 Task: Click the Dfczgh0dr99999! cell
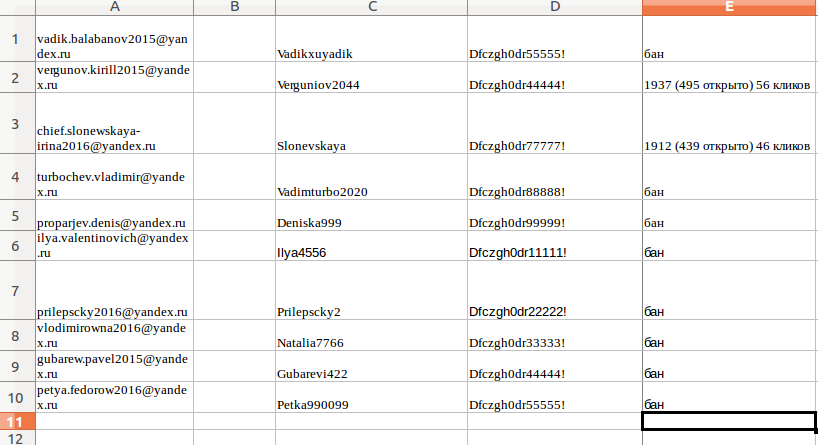[x=555, y=215]
